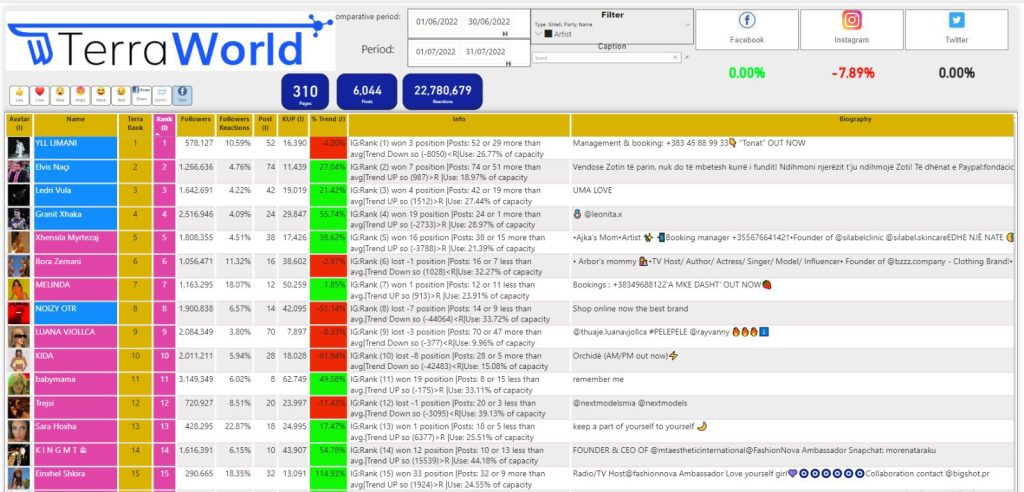Select the Love heart reaction icon
This screenshot has width=1024, height=492.
[40, 95]
